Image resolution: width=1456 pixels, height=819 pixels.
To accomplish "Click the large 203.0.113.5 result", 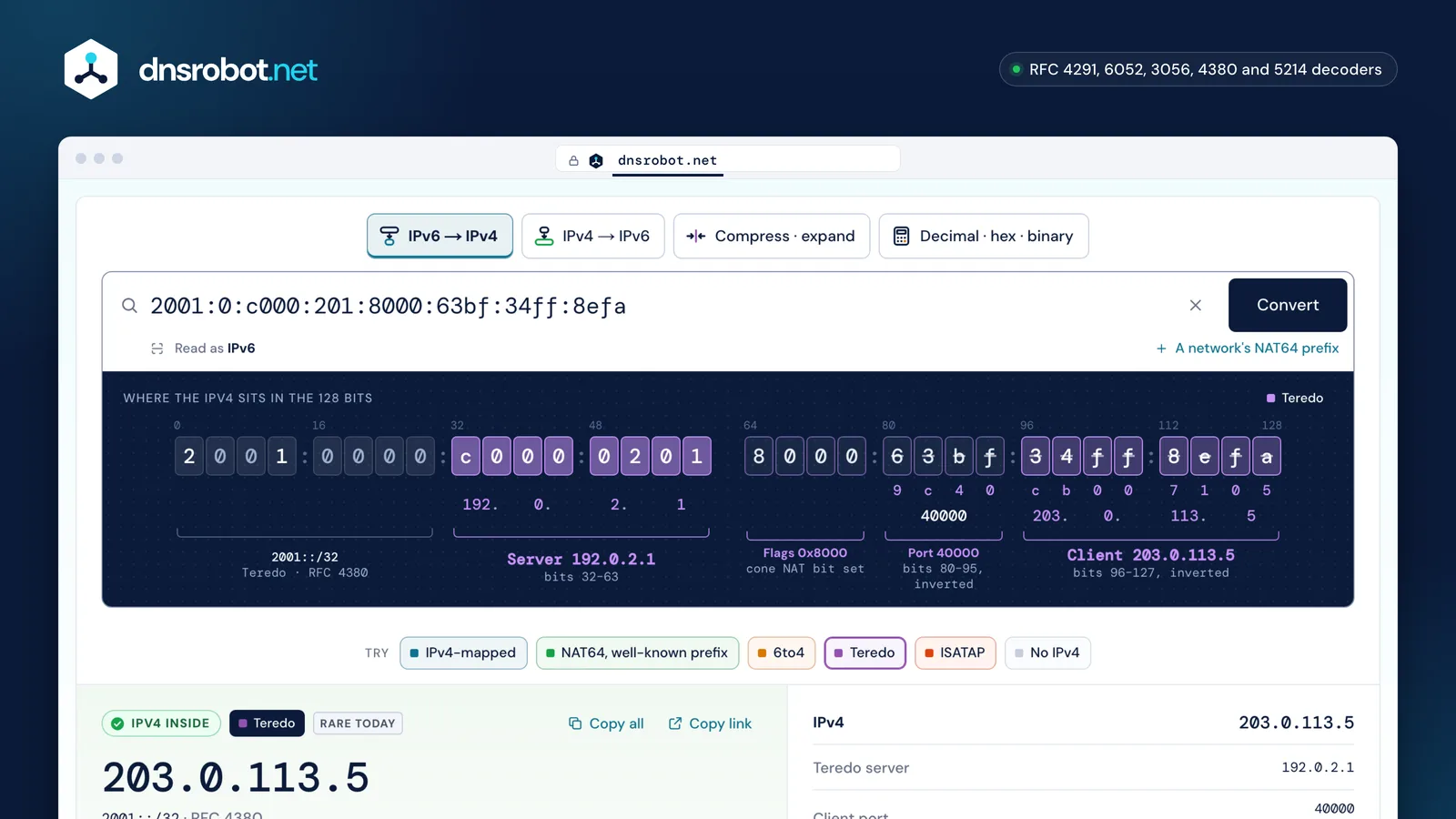I will pyautogui.click(x=236, y=778).
